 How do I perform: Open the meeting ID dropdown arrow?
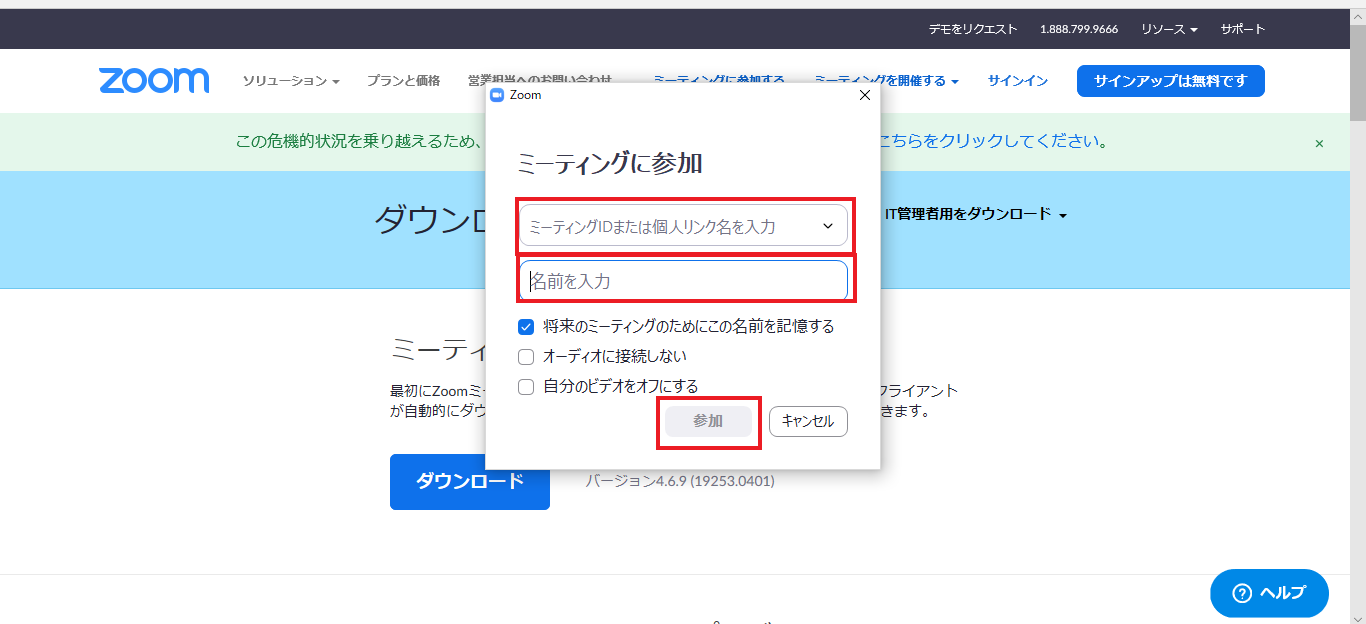click(x=828, y=226)
